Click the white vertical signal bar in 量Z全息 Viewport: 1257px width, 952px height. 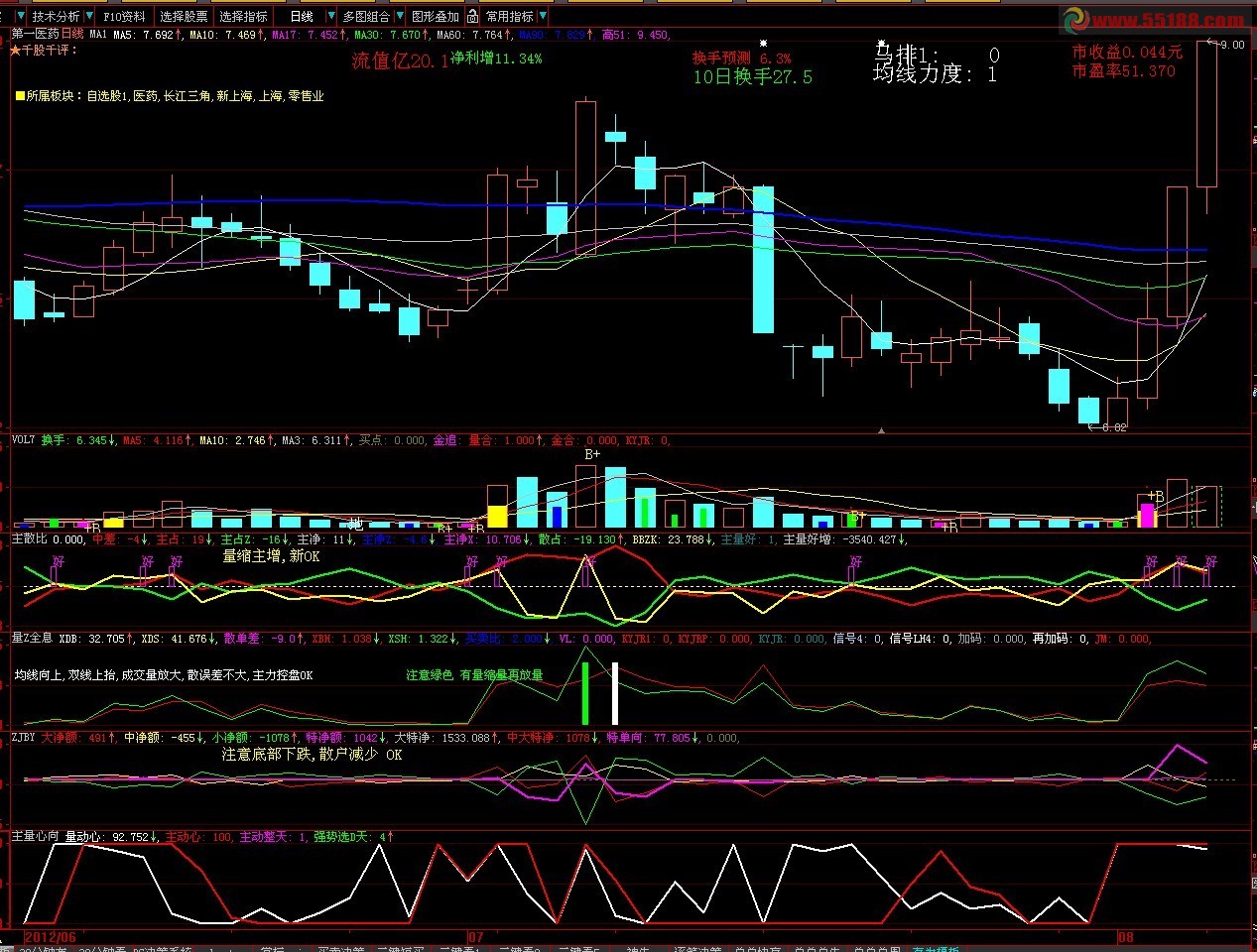point(615,693)
